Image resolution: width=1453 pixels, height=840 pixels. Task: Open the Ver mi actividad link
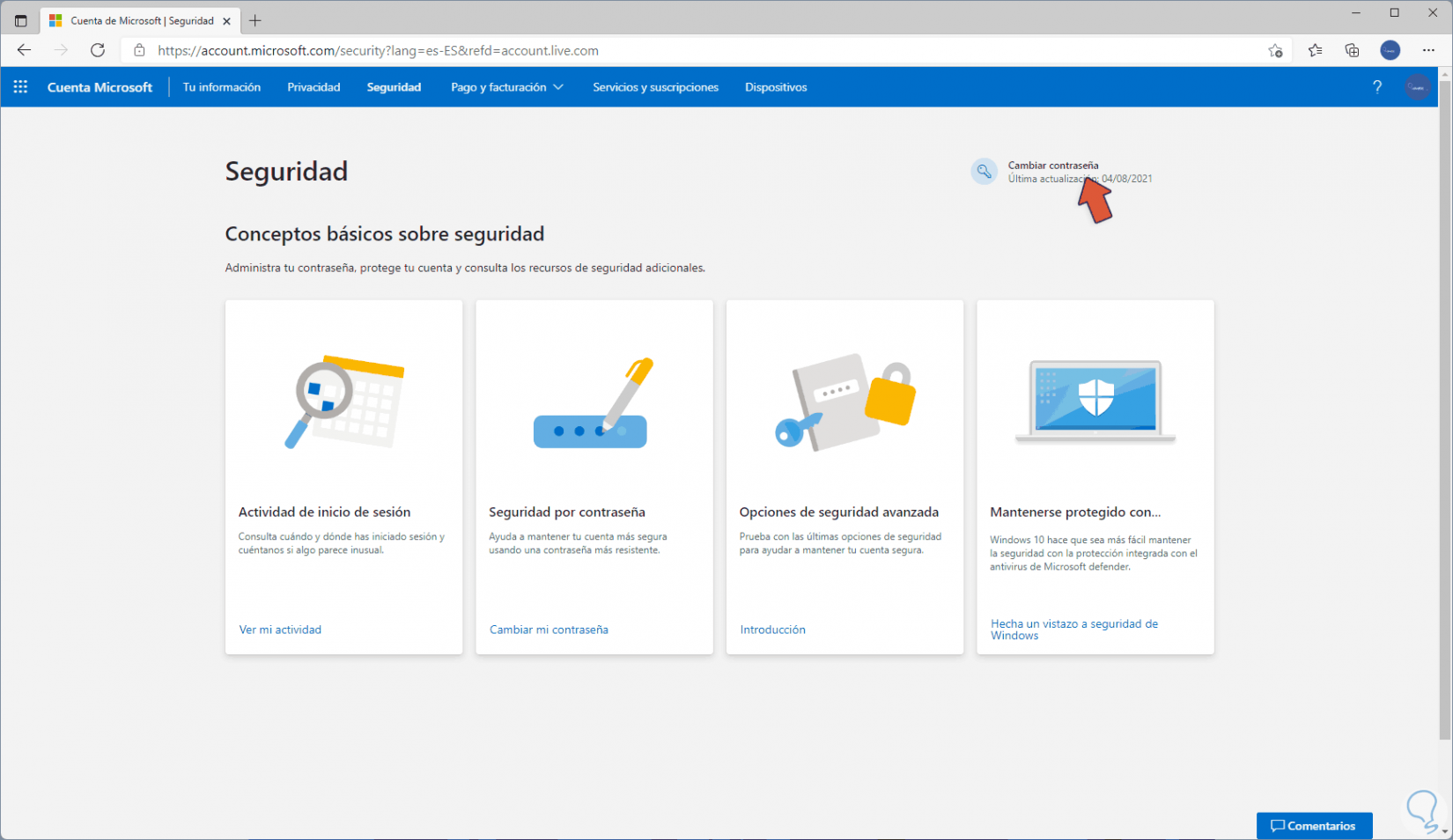click(x=280, y=630)
